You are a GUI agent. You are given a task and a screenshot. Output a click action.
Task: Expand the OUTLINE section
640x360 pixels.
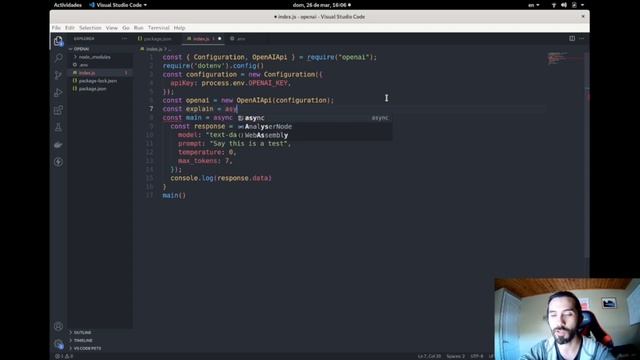82,332
